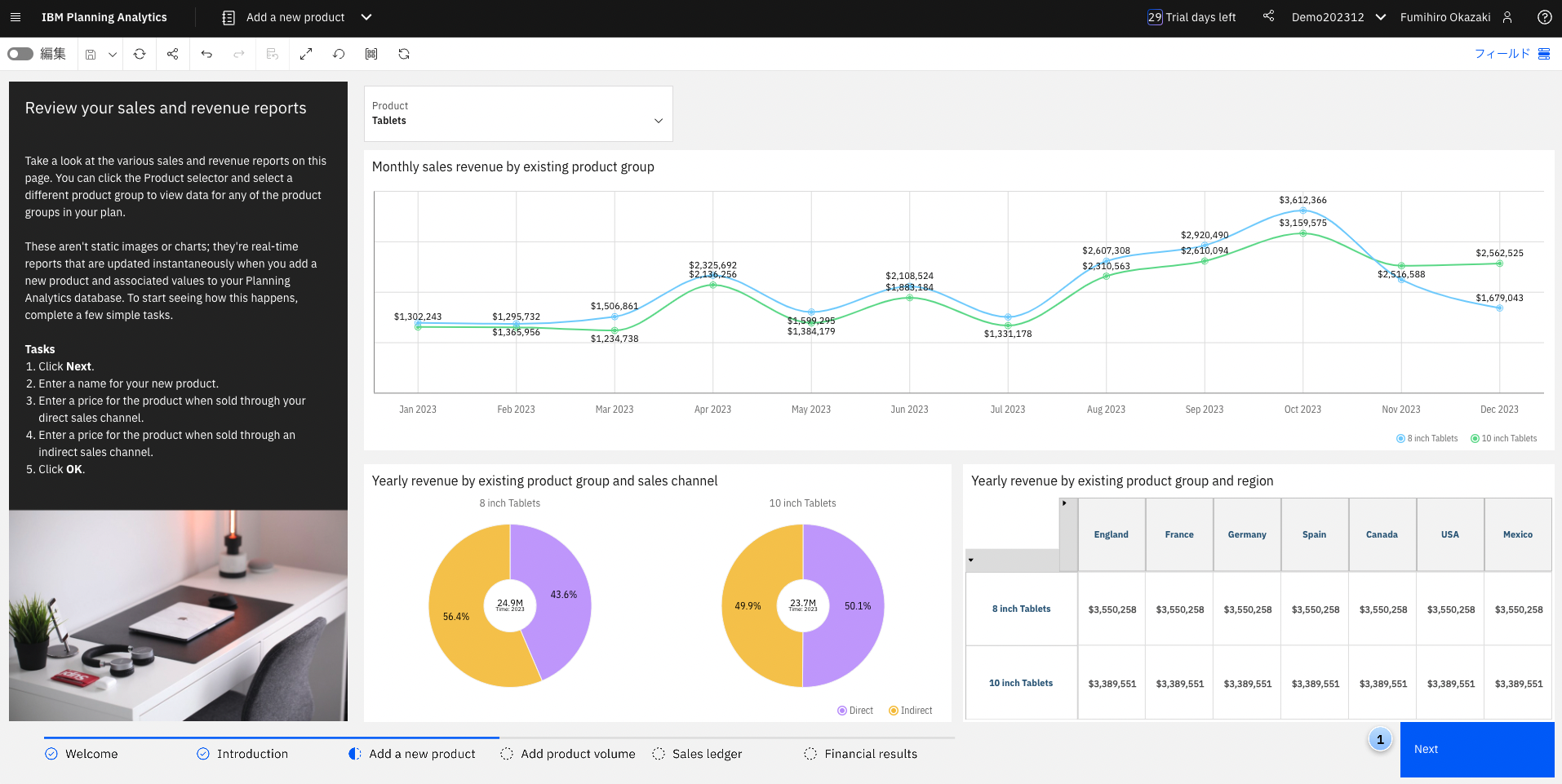The width and height of the screenshot is (1562, 784).
Task: Open the フィールド fields panel link
Action: (1502, 54)
